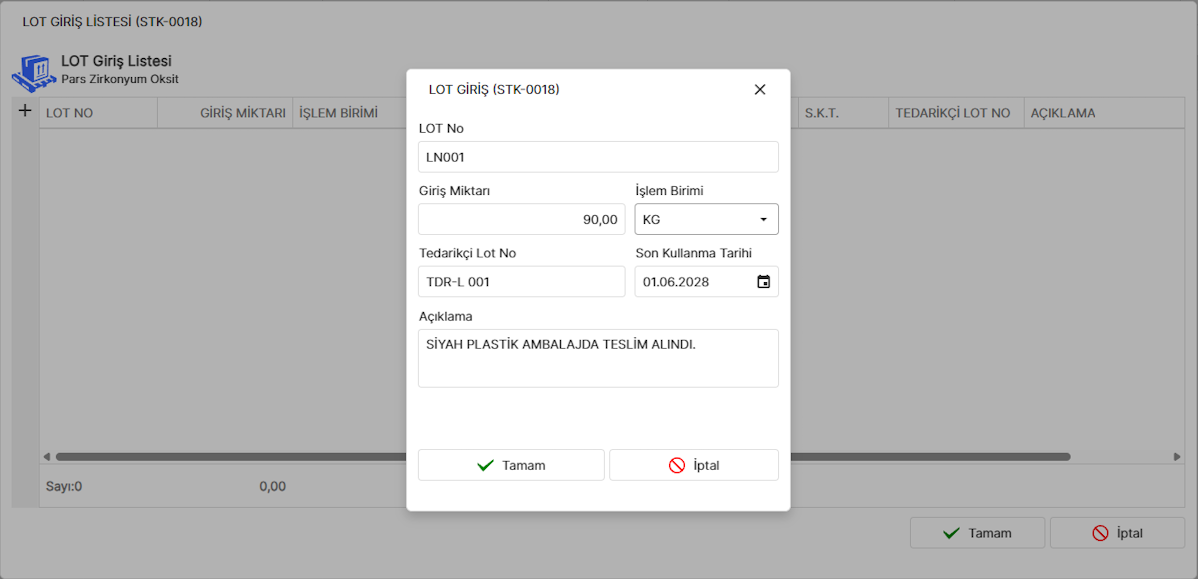The width and height of the screenshot is (1198, 579).
Task: Open the calendar picker for Son Kullanma Tarihi
Action: (x=763, y=282)
